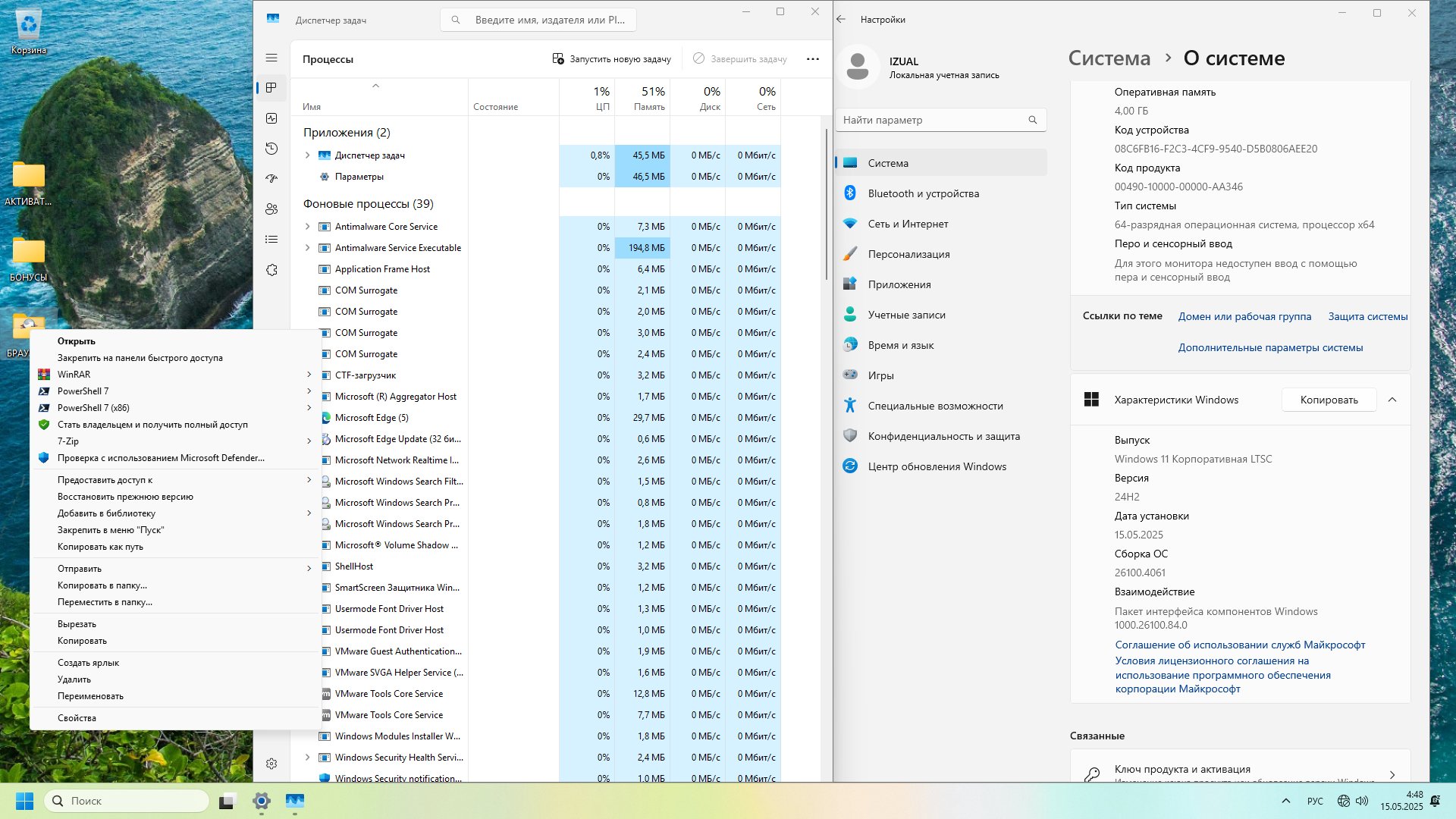Expand Windows Security Health Service row
Viewport: 1456px width, 819px height.
coord(307,757)
